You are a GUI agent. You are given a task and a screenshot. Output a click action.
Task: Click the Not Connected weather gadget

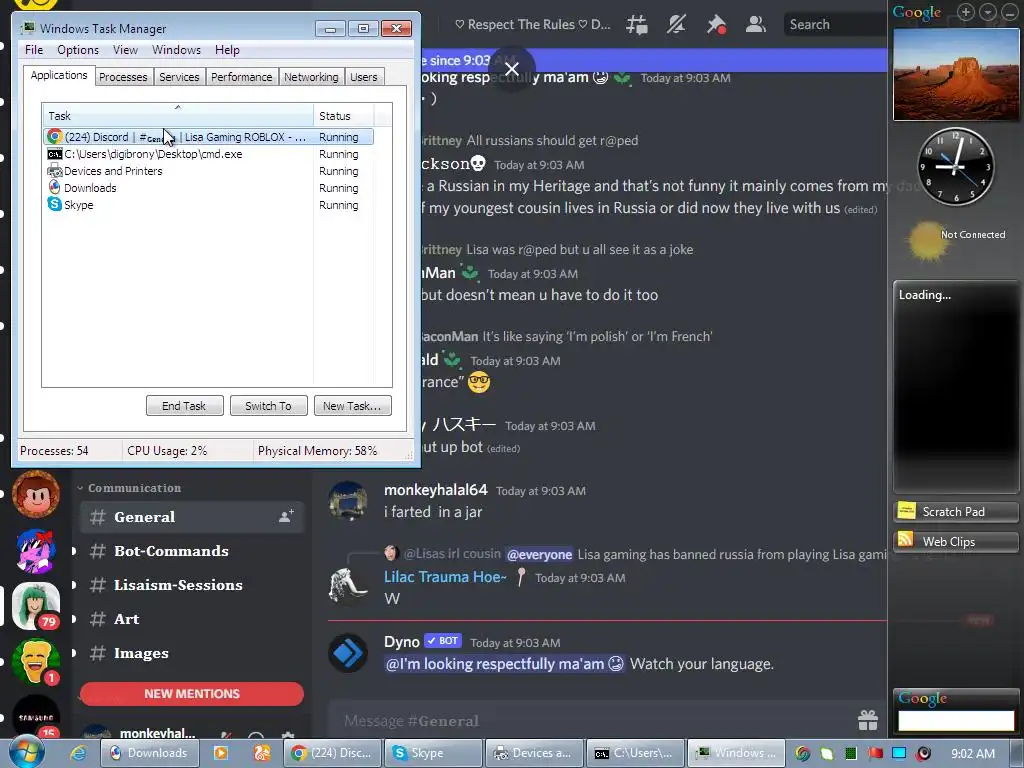click(x=955, y=240)
